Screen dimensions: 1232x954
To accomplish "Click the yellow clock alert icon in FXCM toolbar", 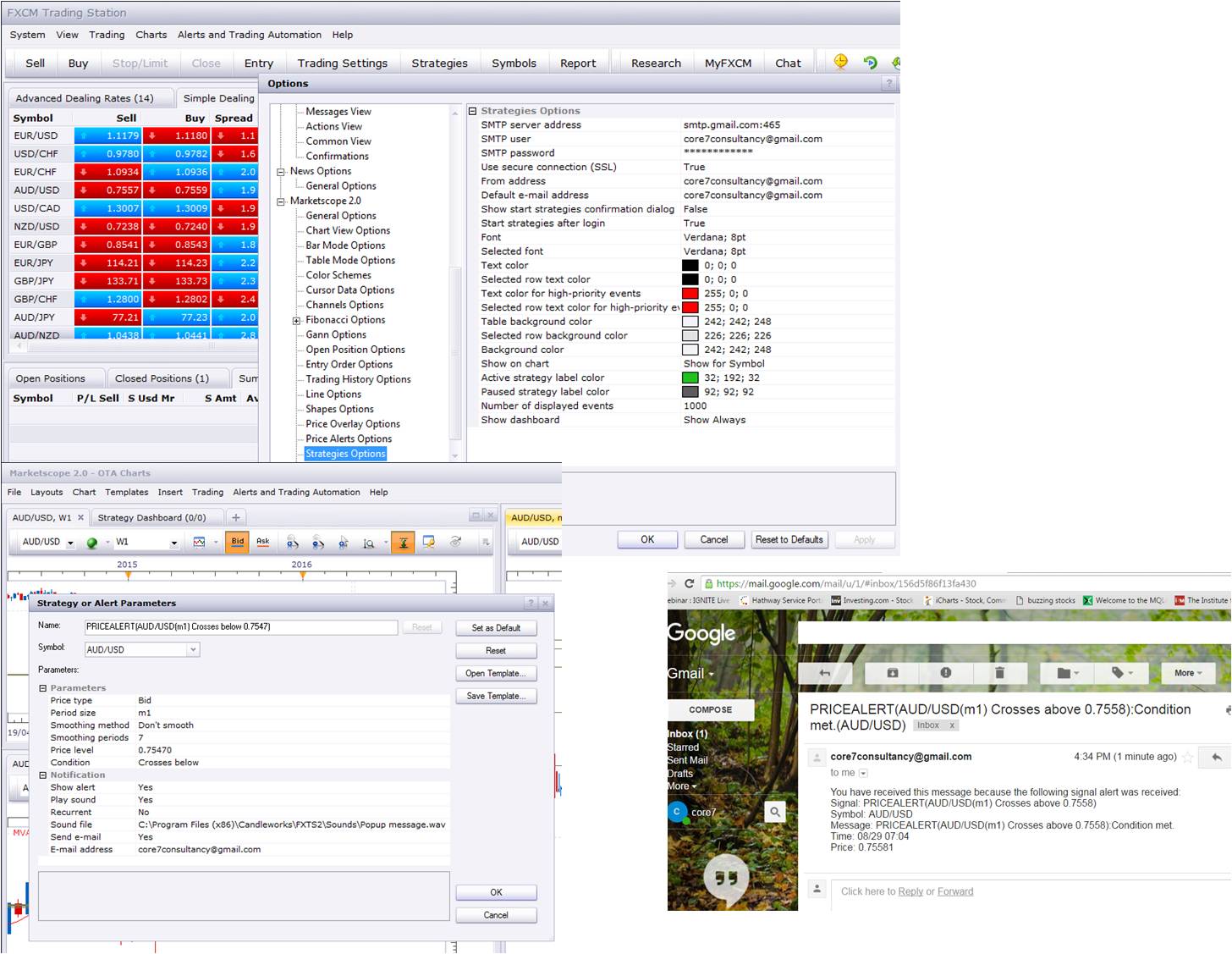I will pyautogui.click(x=840, y=62).
